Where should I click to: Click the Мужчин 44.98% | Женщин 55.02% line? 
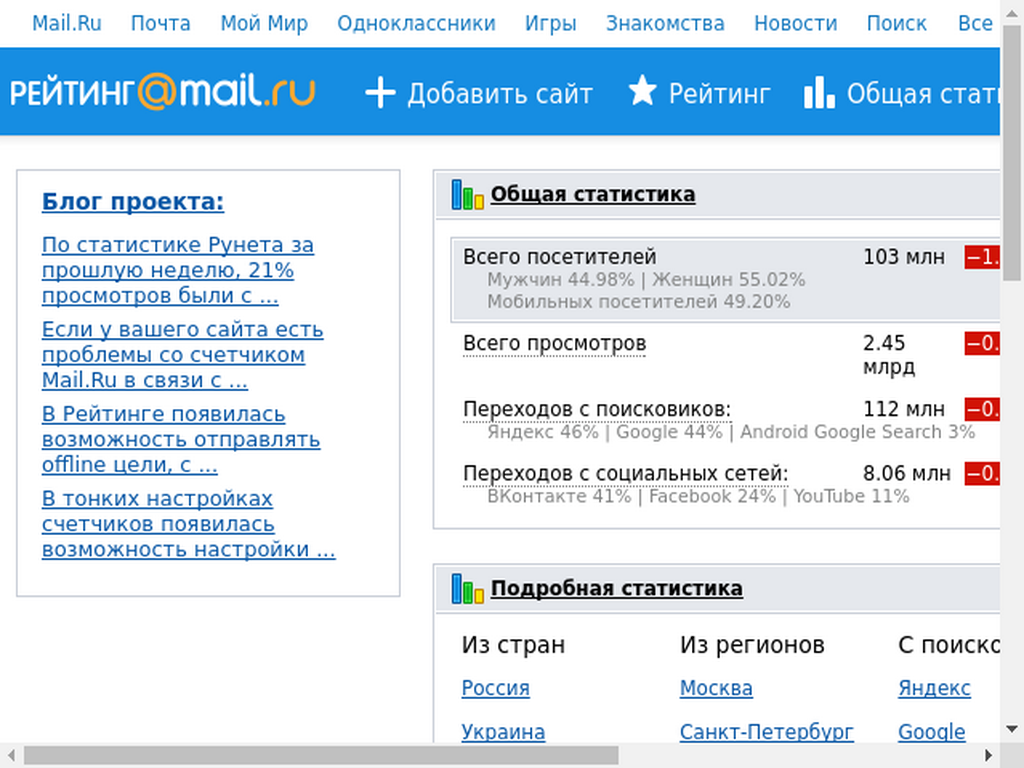[646, 280]
